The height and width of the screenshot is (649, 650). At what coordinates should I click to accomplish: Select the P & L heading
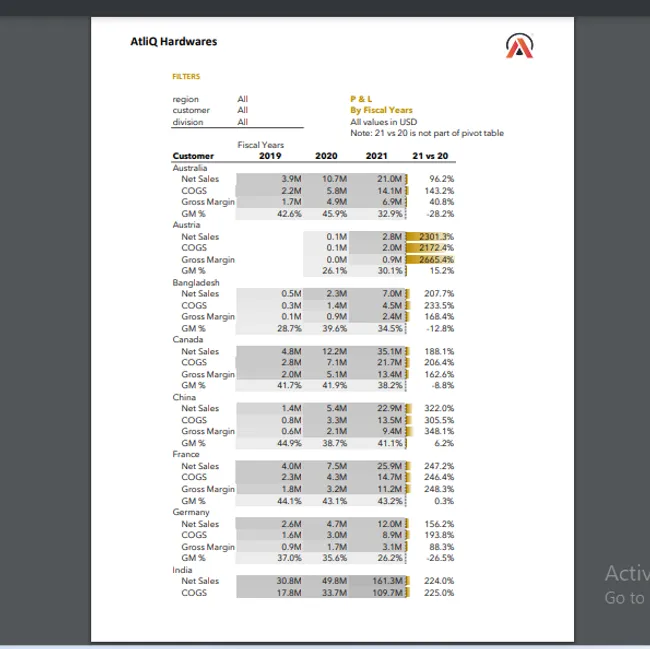tap(361, 99)
